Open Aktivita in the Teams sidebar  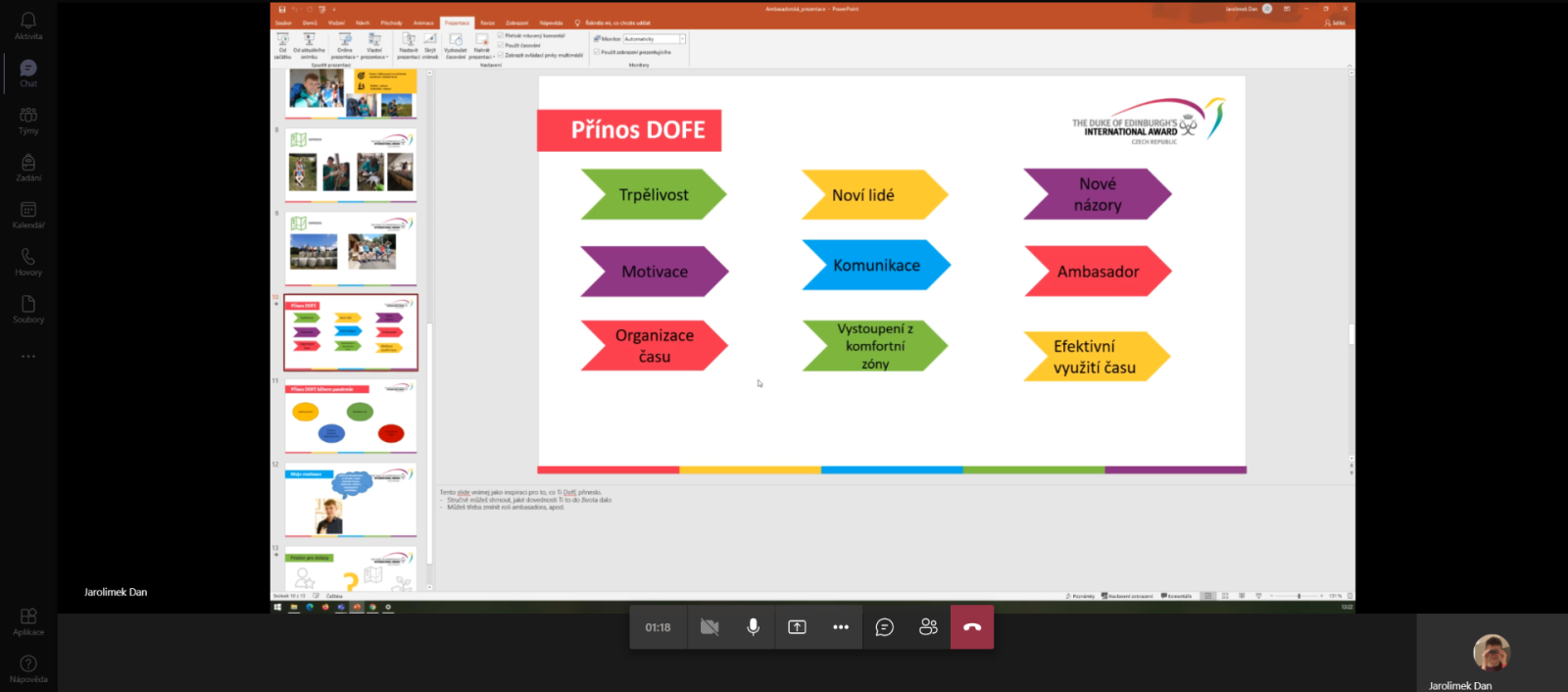pos(28,25)
